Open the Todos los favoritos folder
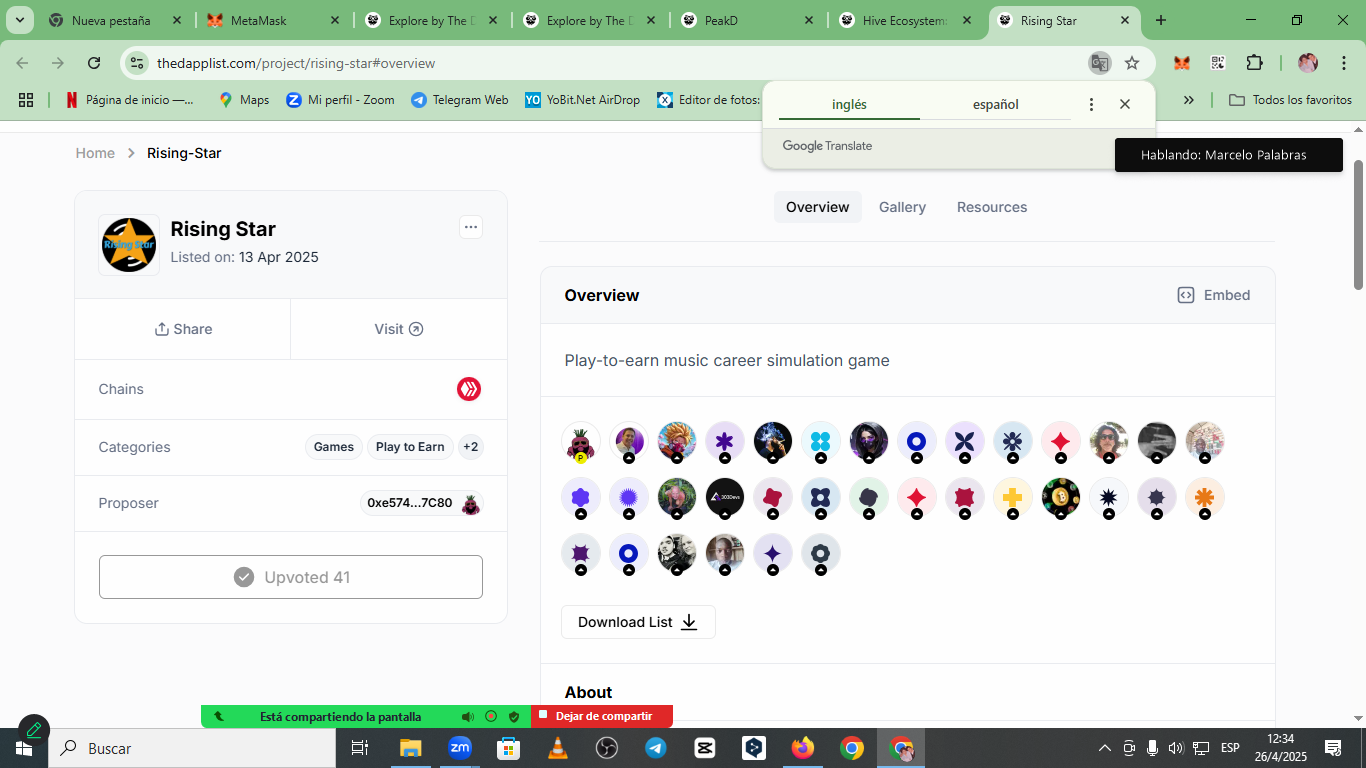This screenshot has width=1366, height=768. point(1290,100)
